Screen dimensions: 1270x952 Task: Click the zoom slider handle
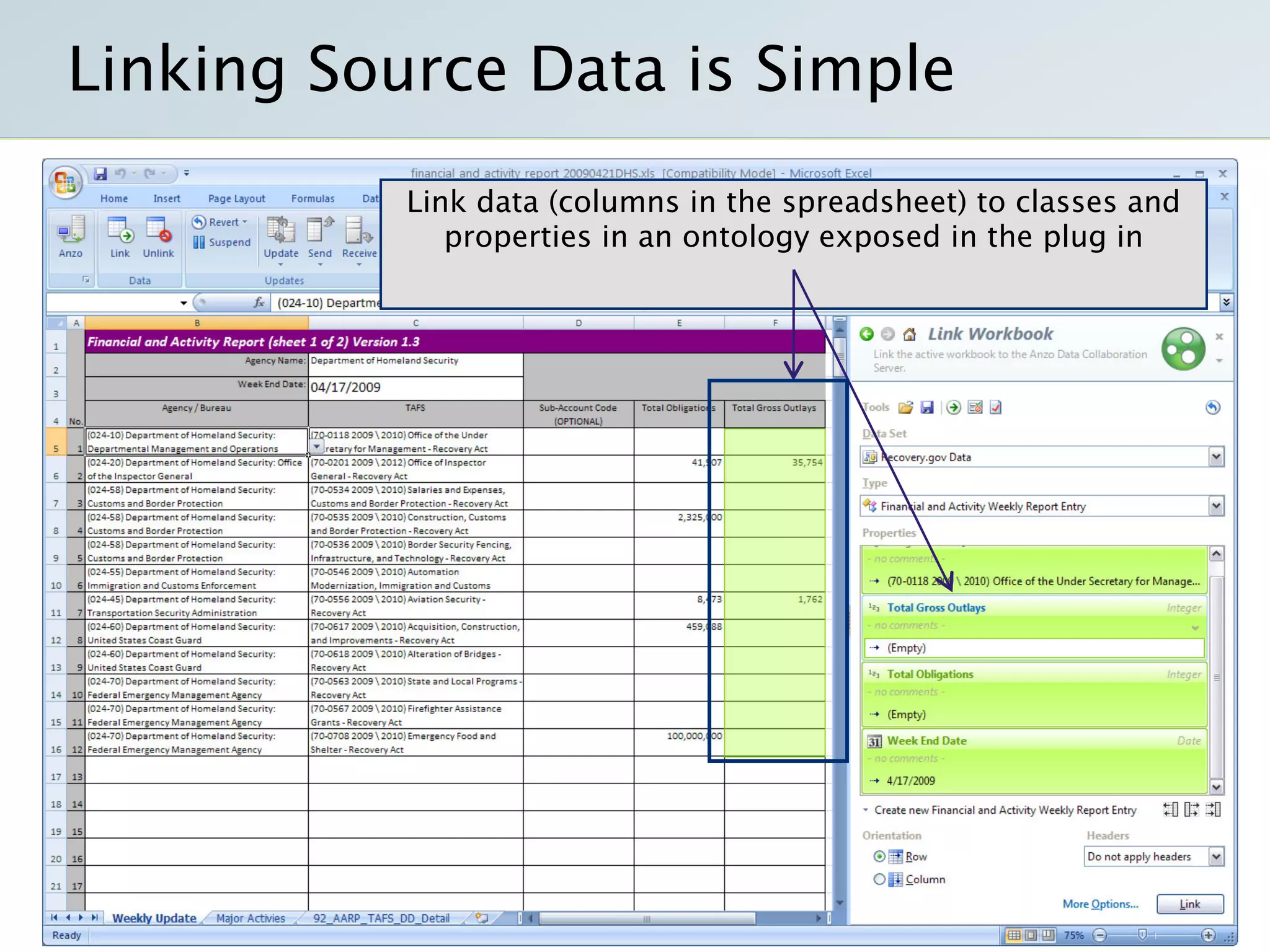coord(1142,935)
